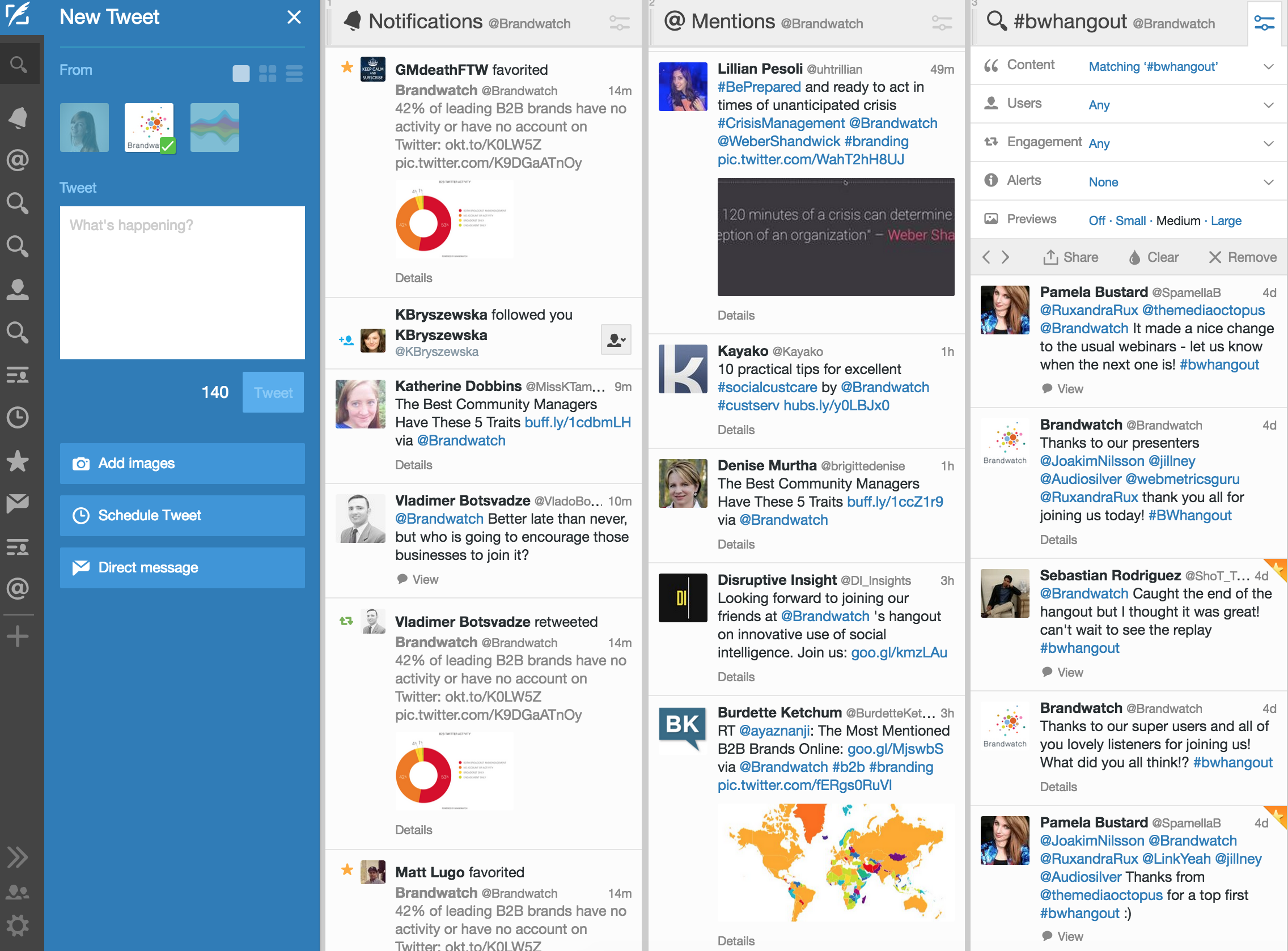This screenshot has width=1288, height=951.
Task: Click the camera icon on Add images
Action: pos(80,464)
